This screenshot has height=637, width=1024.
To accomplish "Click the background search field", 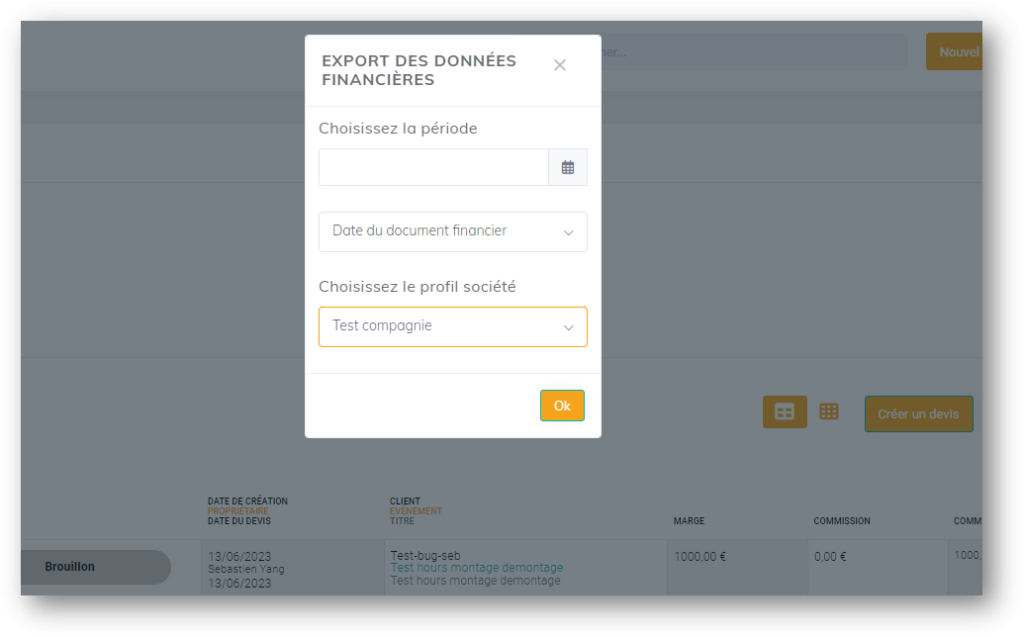I will click(x=754, y=52).
